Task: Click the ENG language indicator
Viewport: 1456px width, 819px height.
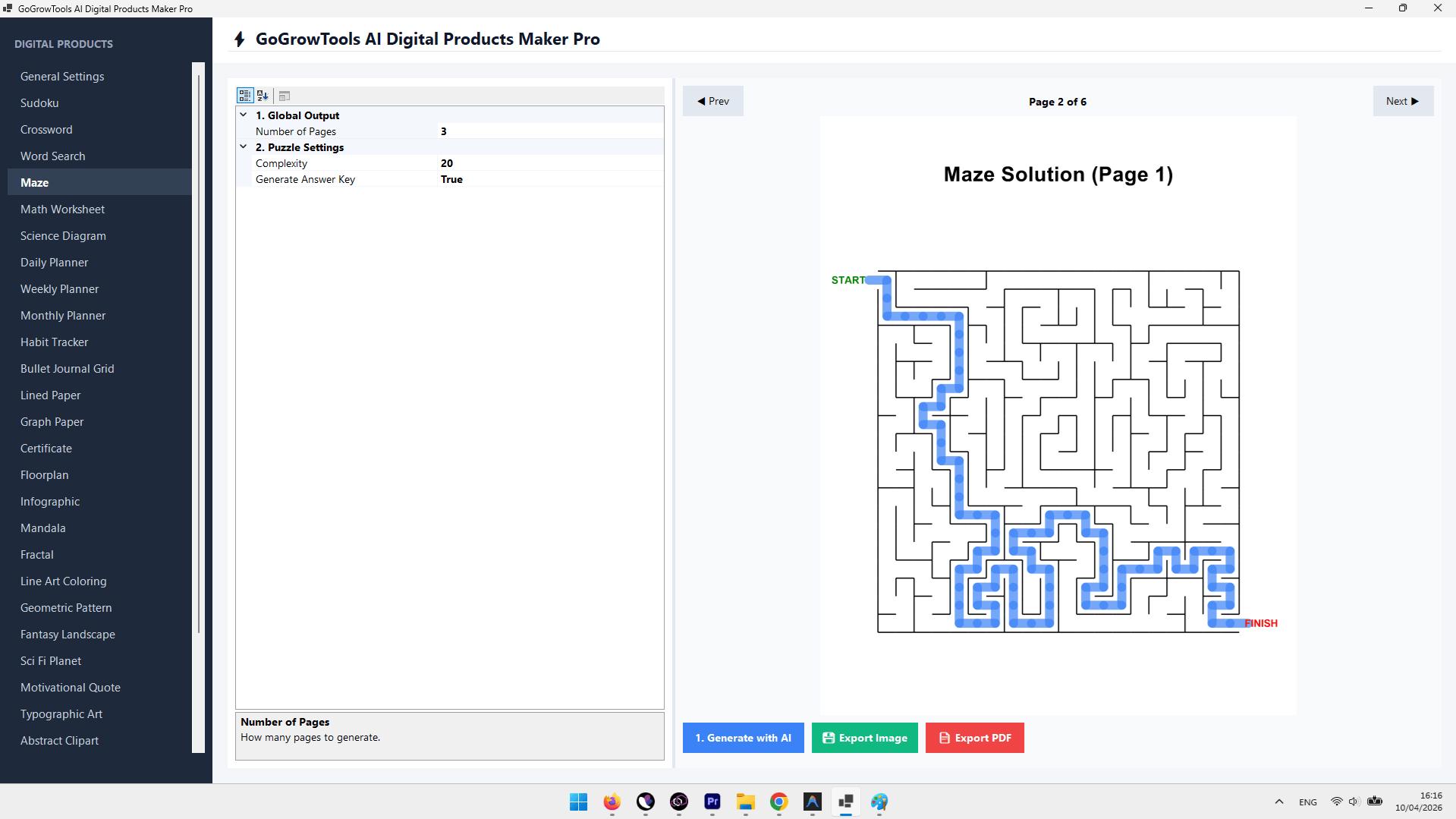Action: coord(1307,802)
